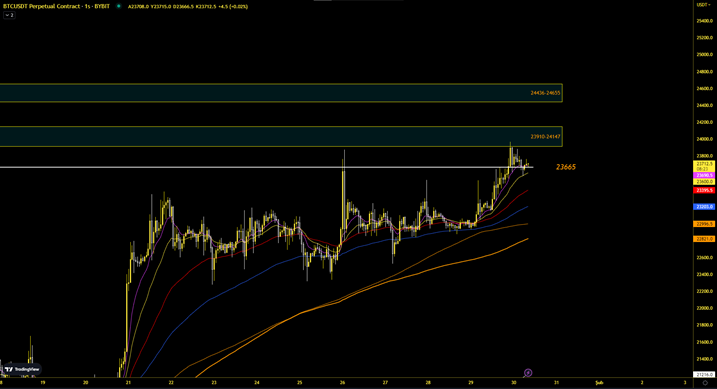The height and width of the screenshot is (389, 717).
Task: Click the yellow 23600.0 price axis label
Action: coord(704,181)
